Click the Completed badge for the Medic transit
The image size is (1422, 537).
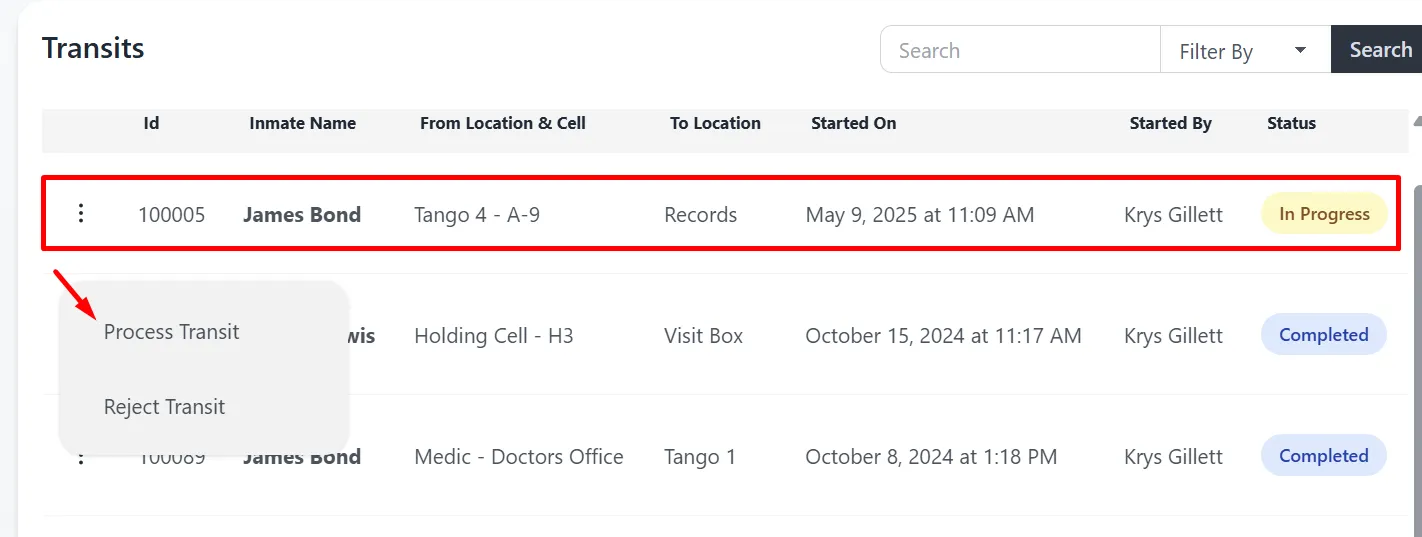pos(1323,456)
